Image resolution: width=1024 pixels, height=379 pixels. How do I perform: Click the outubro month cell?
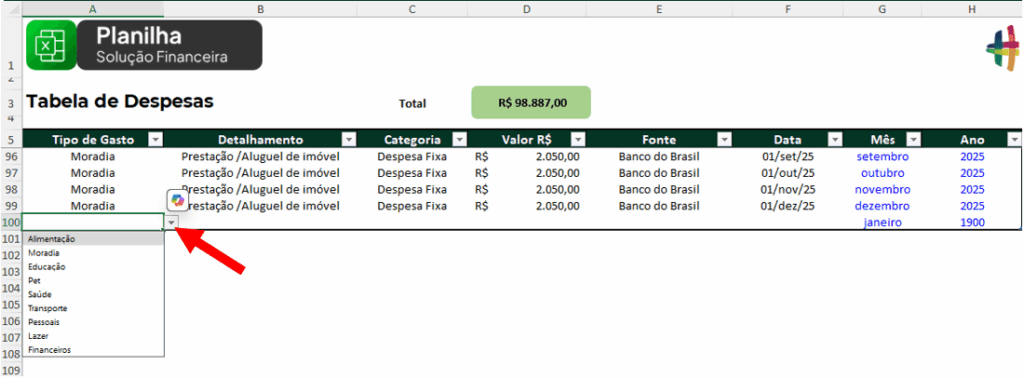pos(882,173)
